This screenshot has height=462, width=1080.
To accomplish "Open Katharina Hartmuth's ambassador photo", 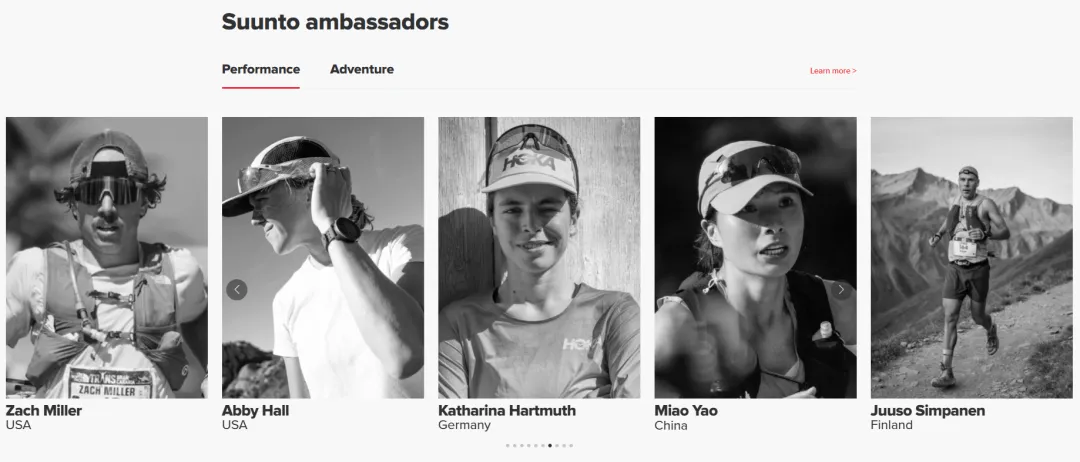I will click(x=539, y=258).
